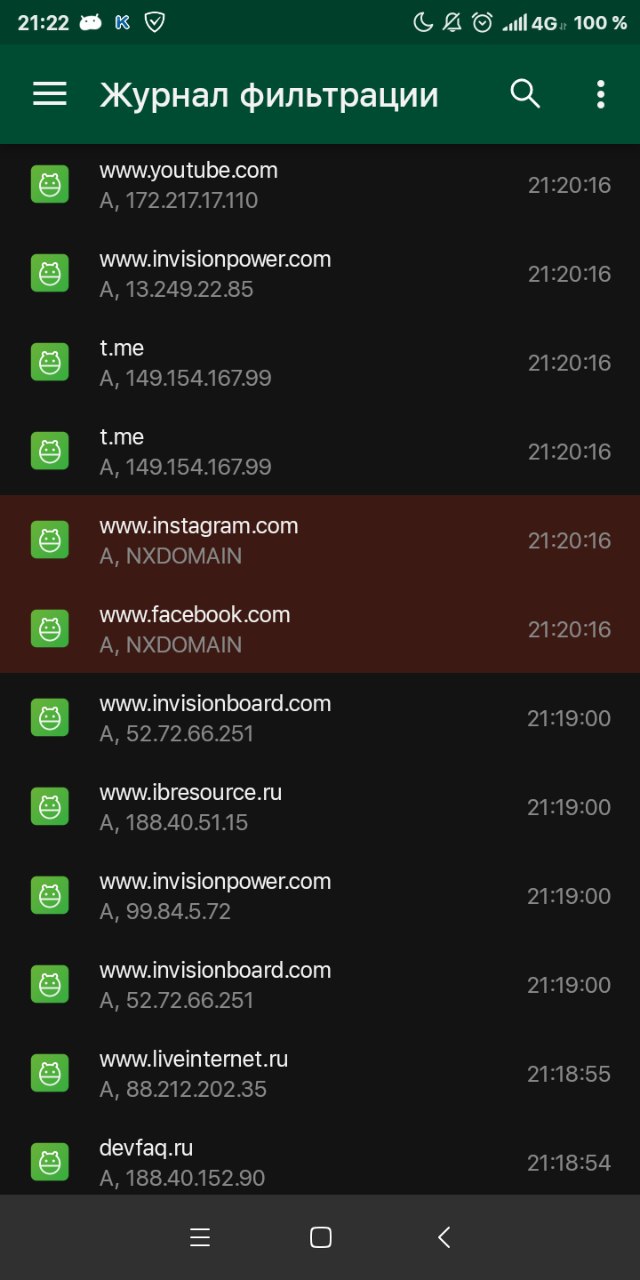
Task: Open the three-dot overflow menu
Action: pyautogui.click(x=600, y=94)
